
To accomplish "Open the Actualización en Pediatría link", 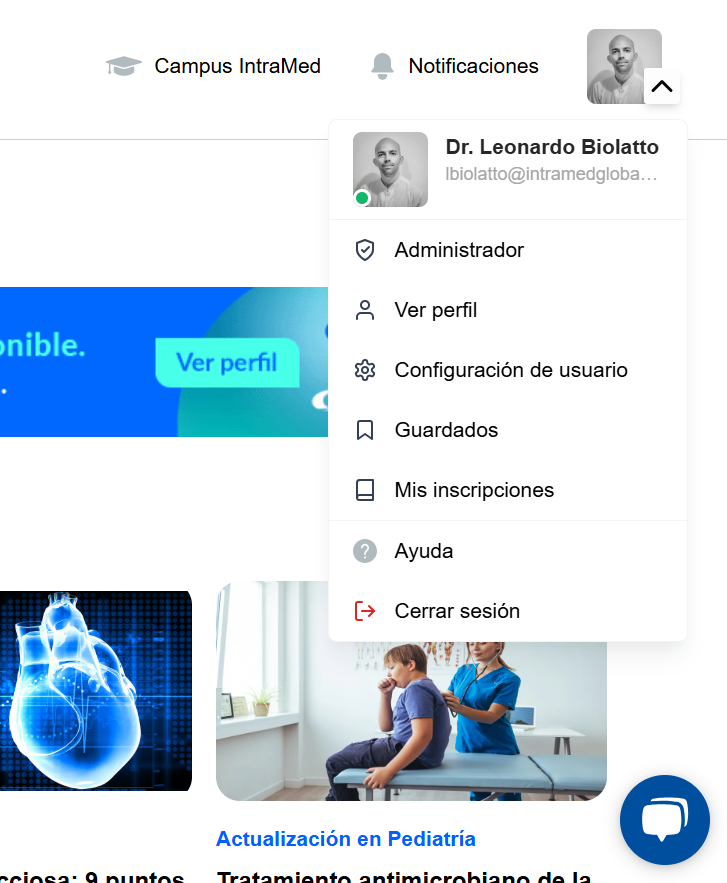I will pos(346,839).
